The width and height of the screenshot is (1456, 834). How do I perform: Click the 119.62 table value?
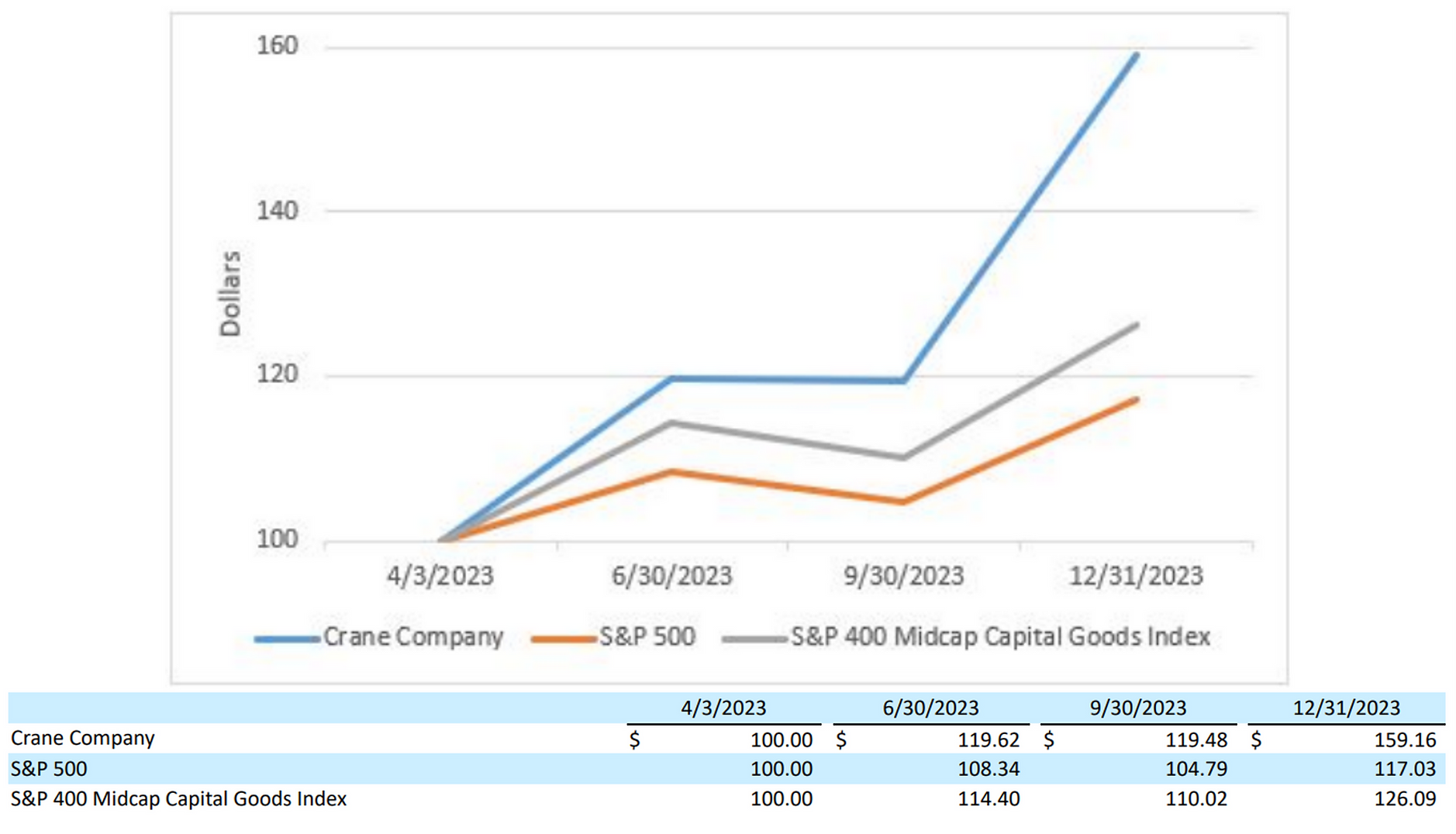[988, 740]
